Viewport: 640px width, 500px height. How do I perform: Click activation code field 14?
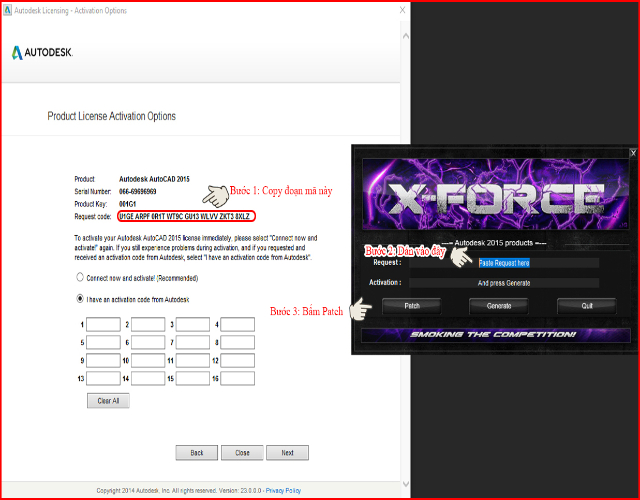(x=148, y=378)
